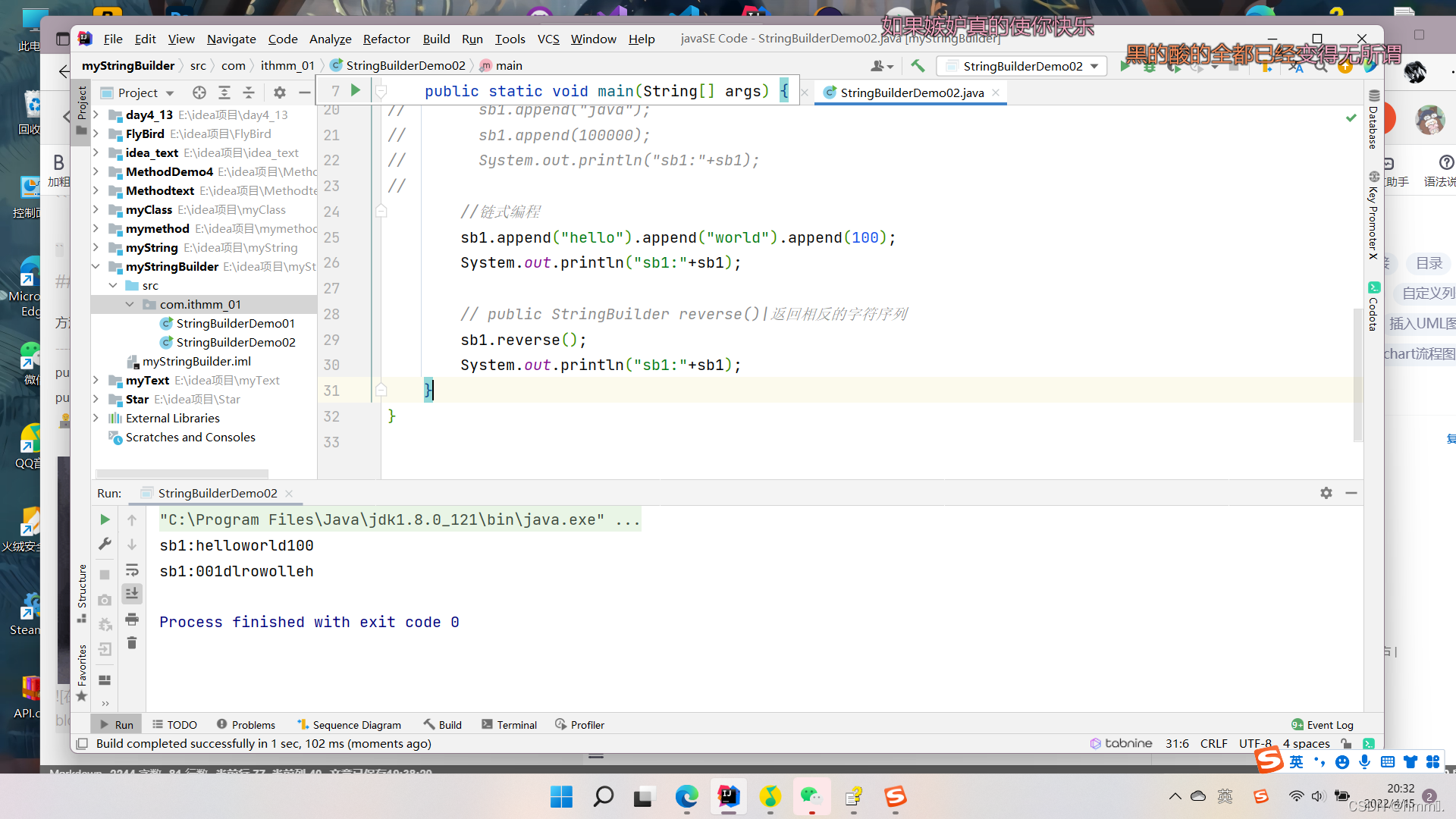
Task: Rerun StringBuilderDemo02 with the green play icon
Action: [105, 519]
